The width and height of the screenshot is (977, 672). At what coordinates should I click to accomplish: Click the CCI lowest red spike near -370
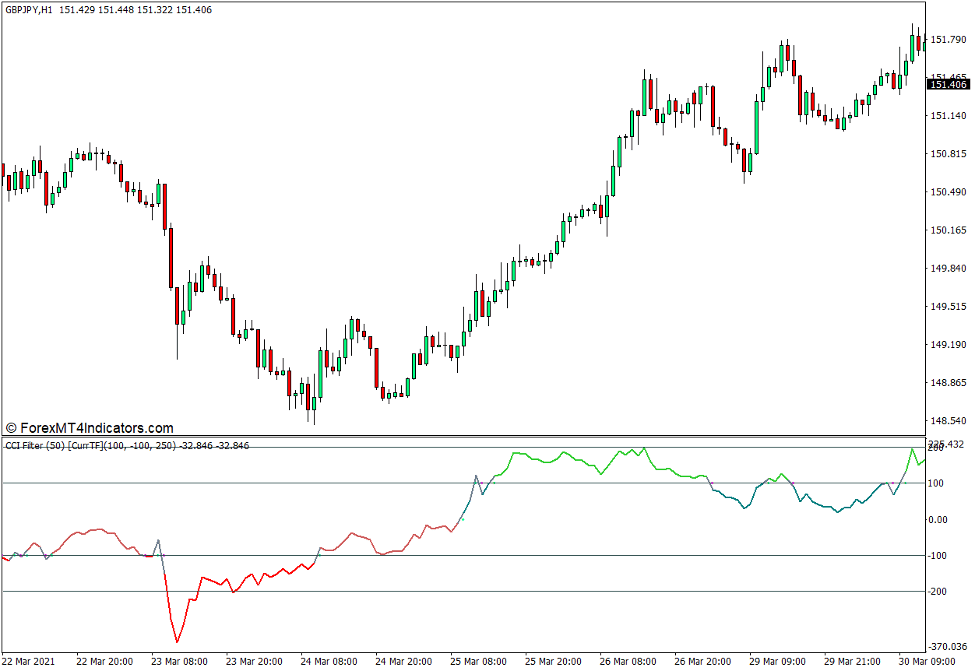177,641
